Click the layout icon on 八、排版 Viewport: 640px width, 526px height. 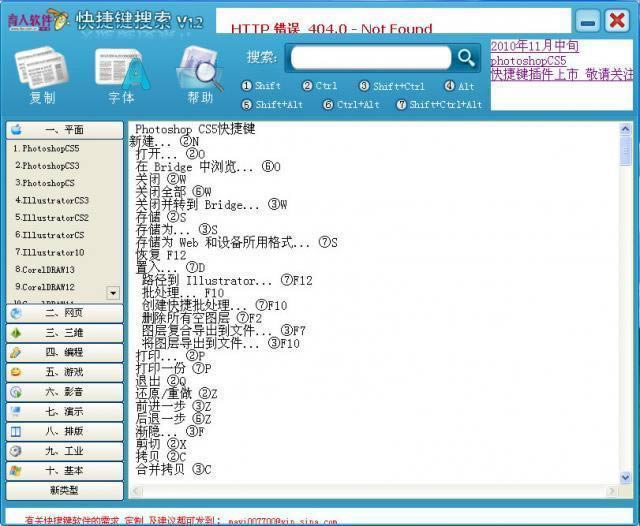point(16,431)
